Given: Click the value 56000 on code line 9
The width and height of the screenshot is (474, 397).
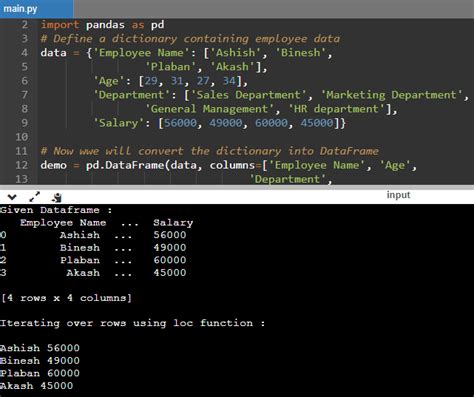Looking at the screenshot, I should point(180,123).
